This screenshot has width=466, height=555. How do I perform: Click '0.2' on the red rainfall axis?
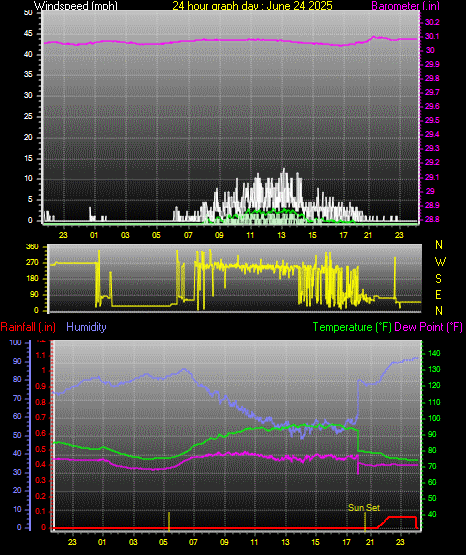pos(41,496)
